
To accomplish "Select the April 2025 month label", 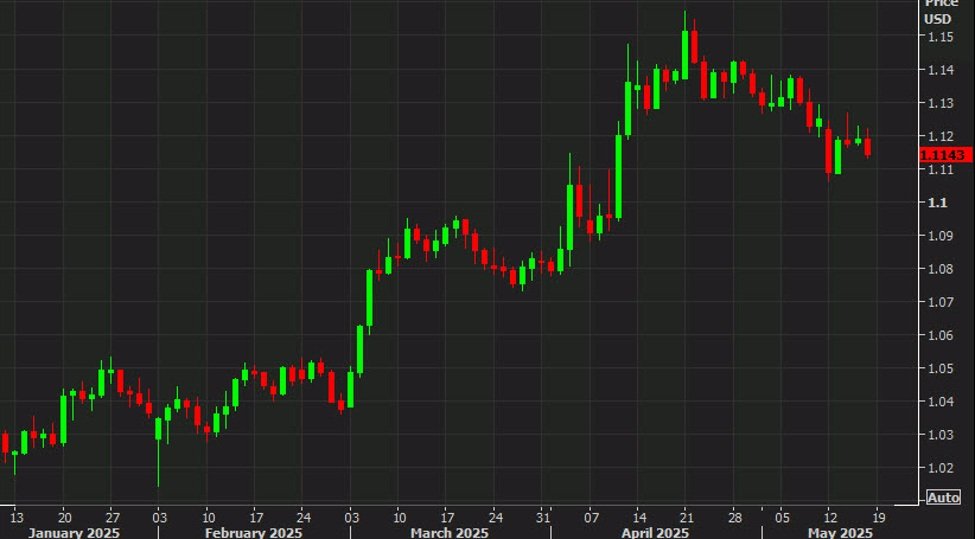I will click(656, 531).
